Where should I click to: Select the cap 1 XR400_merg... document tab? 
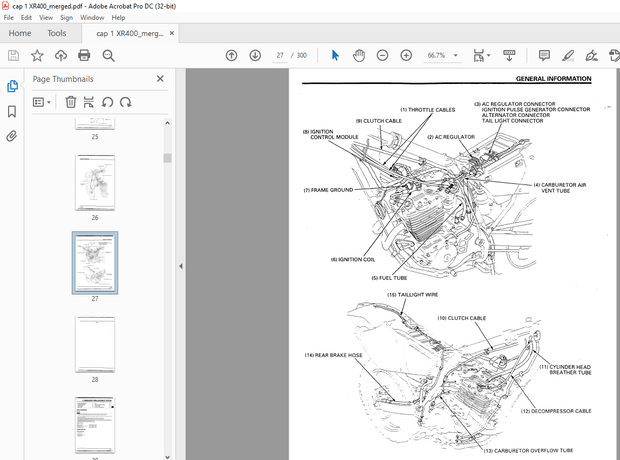point(130,34)
